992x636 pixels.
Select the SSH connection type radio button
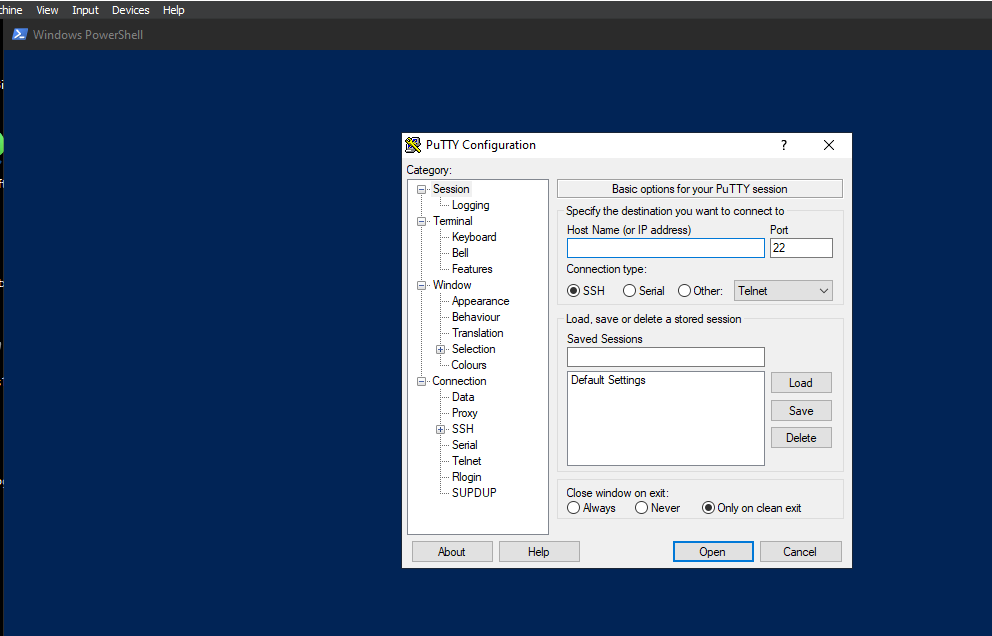[574, 290]
